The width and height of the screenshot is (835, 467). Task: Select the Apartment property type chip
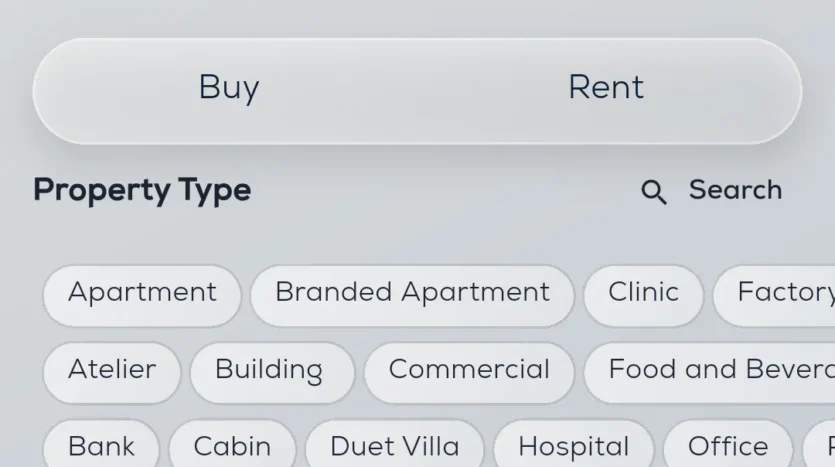pos(142,293)
